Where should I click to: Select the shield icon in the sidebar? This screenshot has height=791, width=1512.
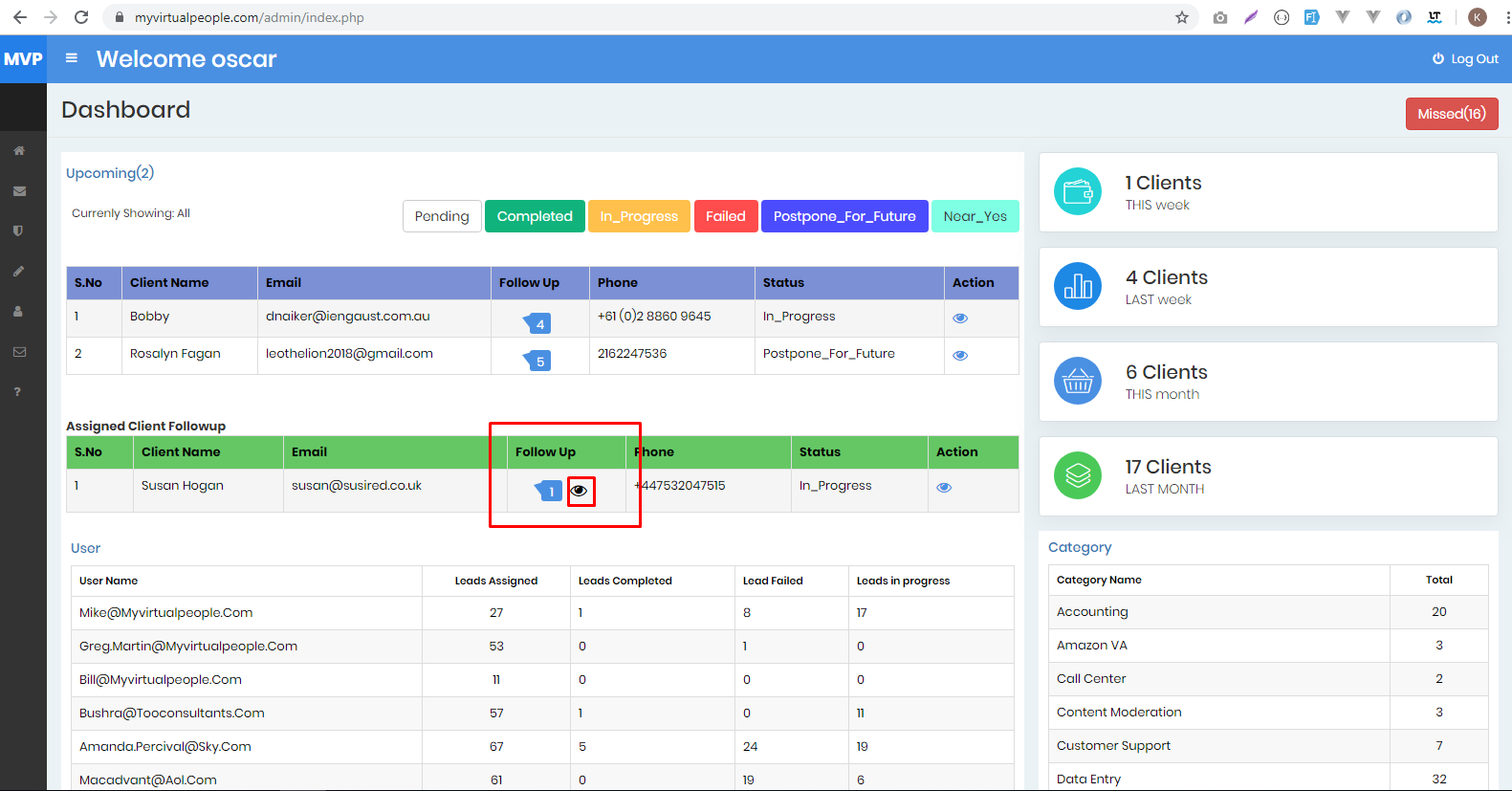tap(18, 231)
